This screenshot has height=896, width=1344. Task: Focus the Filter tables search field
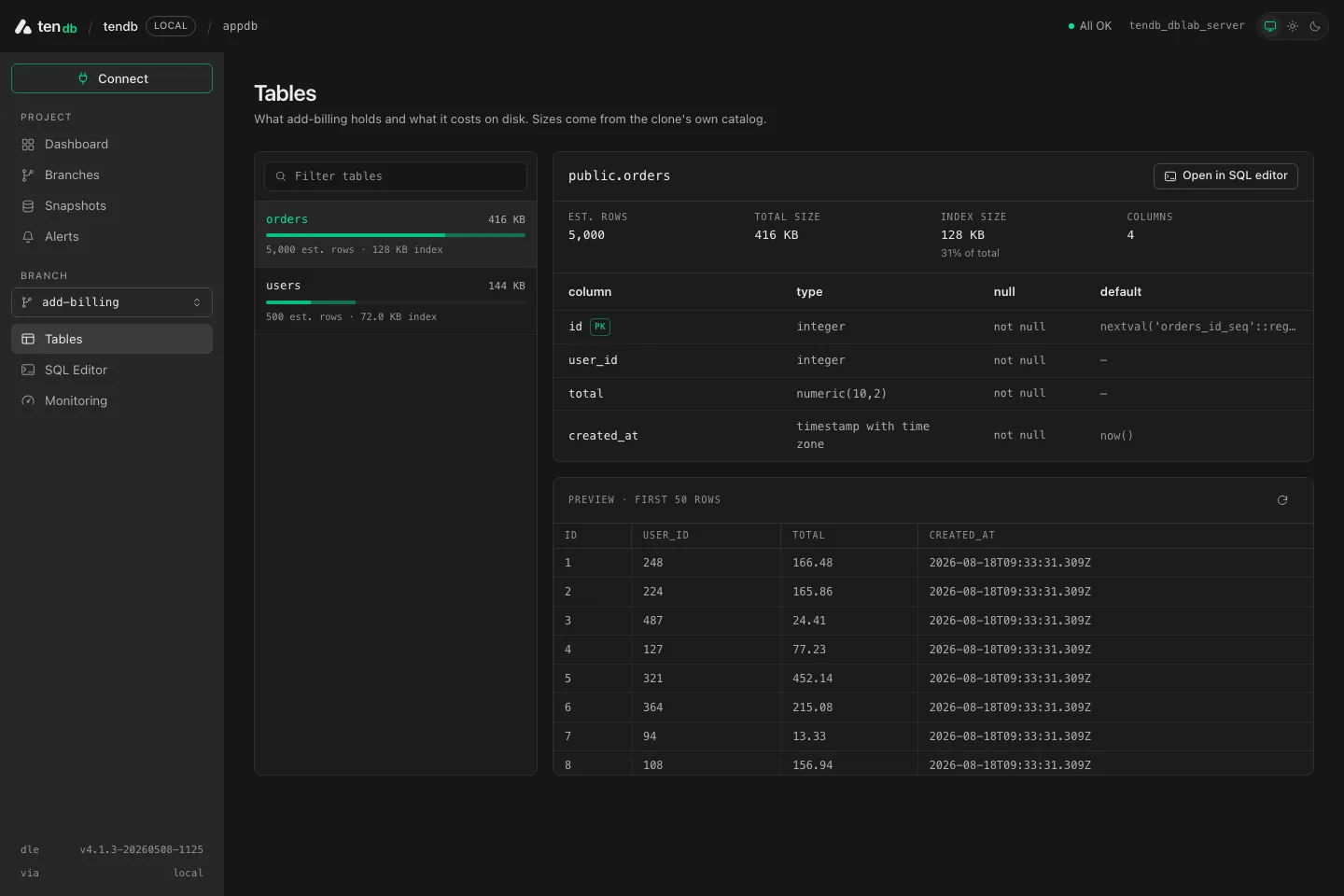click(396, 176)
